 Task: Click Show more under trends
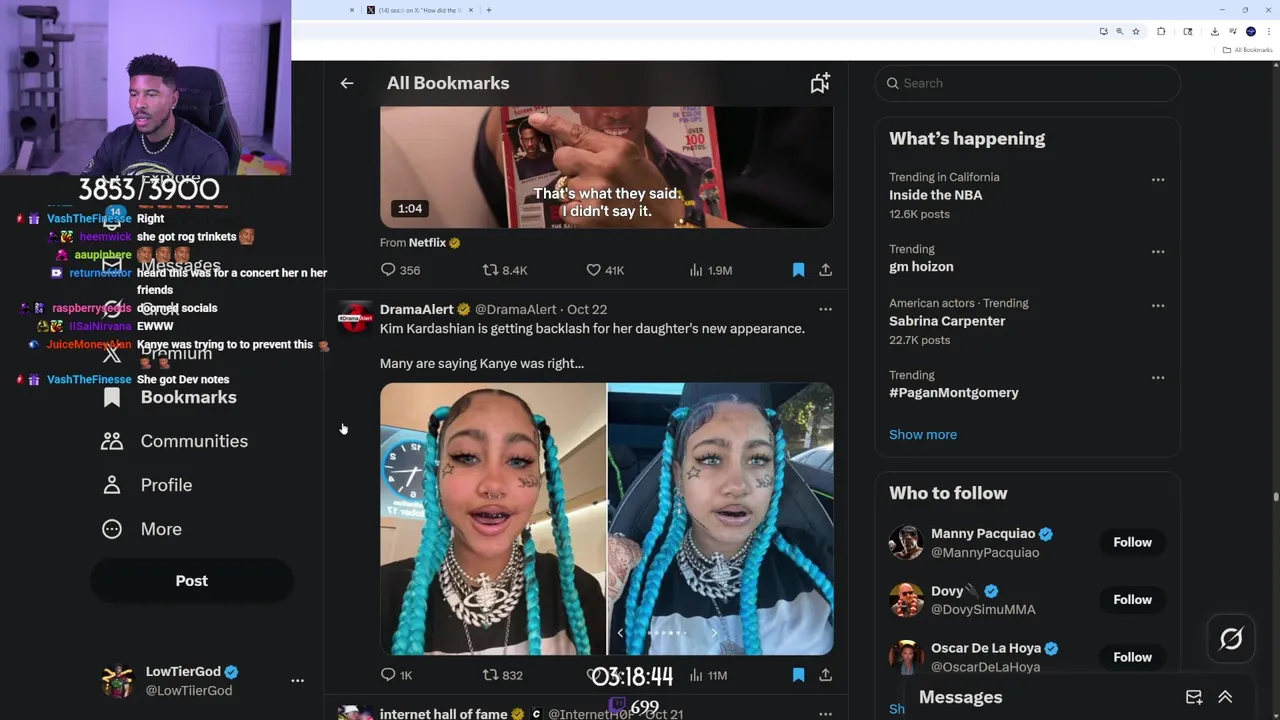(x=923, y=434)
